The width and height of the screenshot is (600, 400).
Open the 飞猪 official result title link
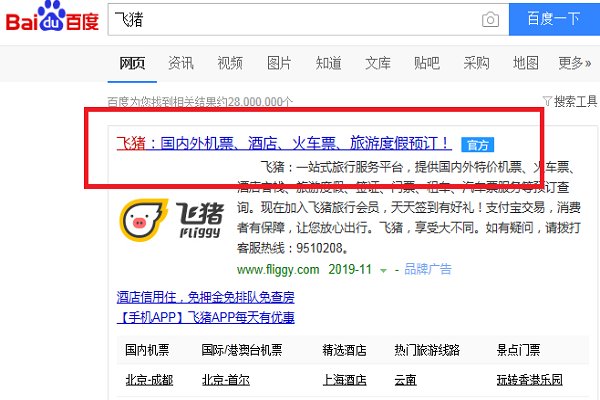point(284,144)
